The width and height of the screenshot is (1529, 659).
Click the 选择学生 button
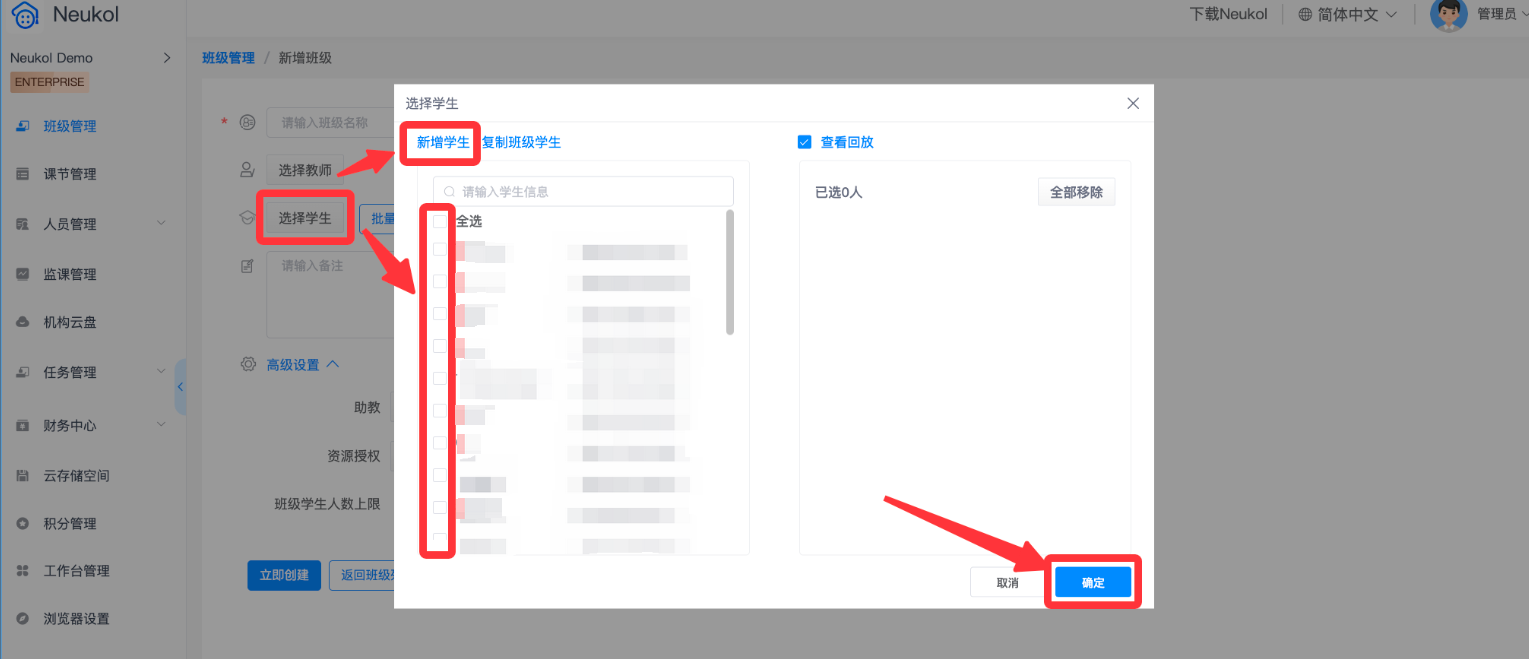coord(305,217)
